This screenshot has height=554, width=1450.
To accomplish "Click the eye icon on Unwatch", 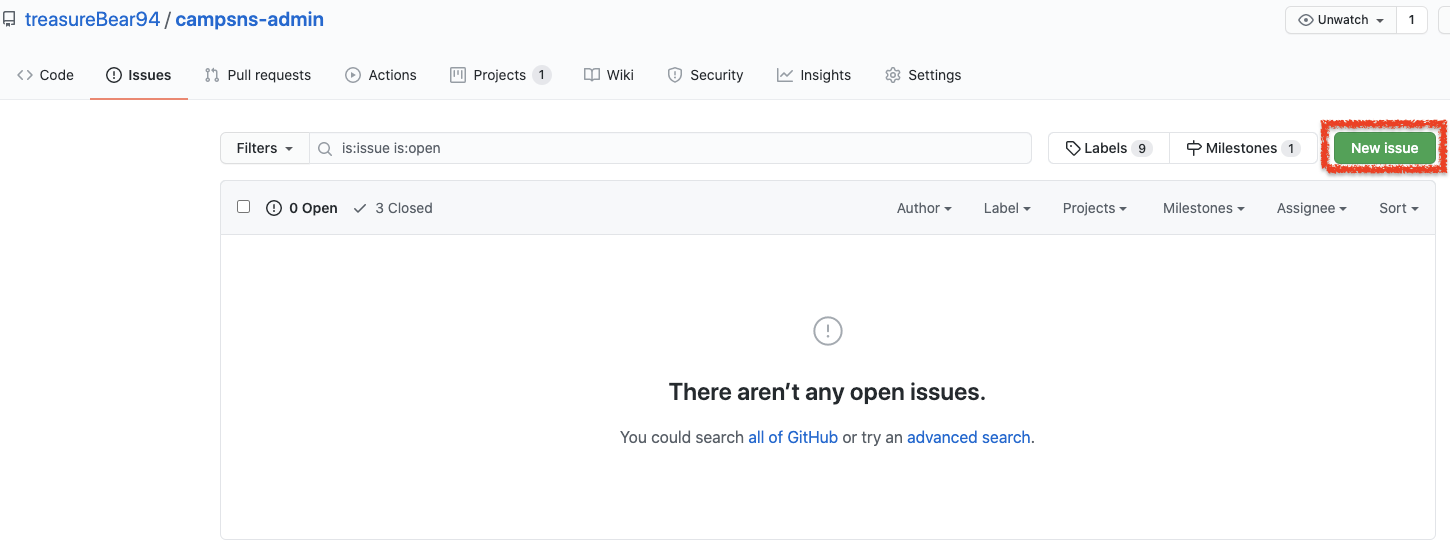I will (1305, 20).
